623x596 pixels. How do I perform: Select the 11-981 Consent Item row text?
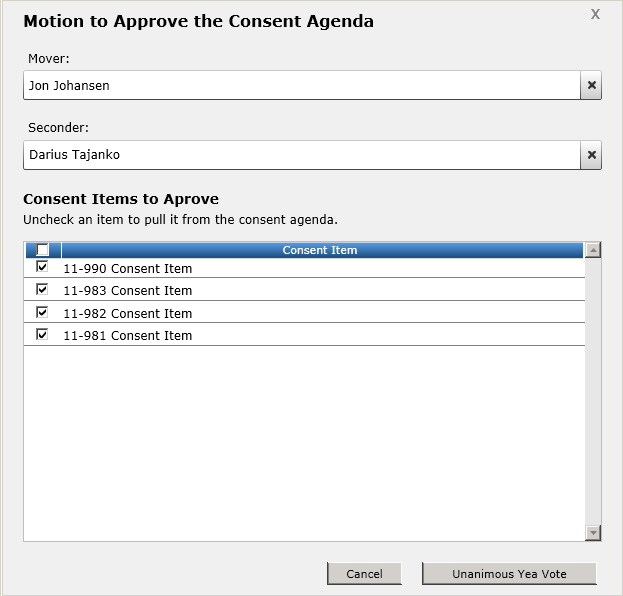coord(127,336)
